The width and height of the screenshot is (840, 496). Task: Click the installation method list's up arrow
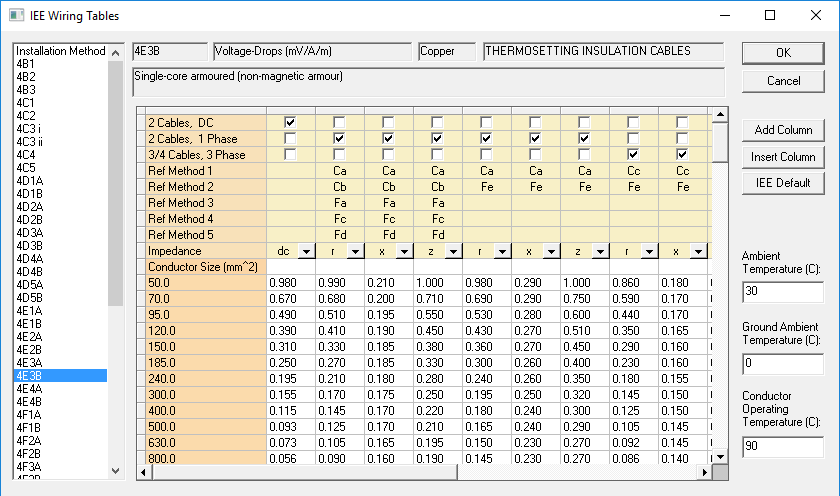tap(116, 50)
